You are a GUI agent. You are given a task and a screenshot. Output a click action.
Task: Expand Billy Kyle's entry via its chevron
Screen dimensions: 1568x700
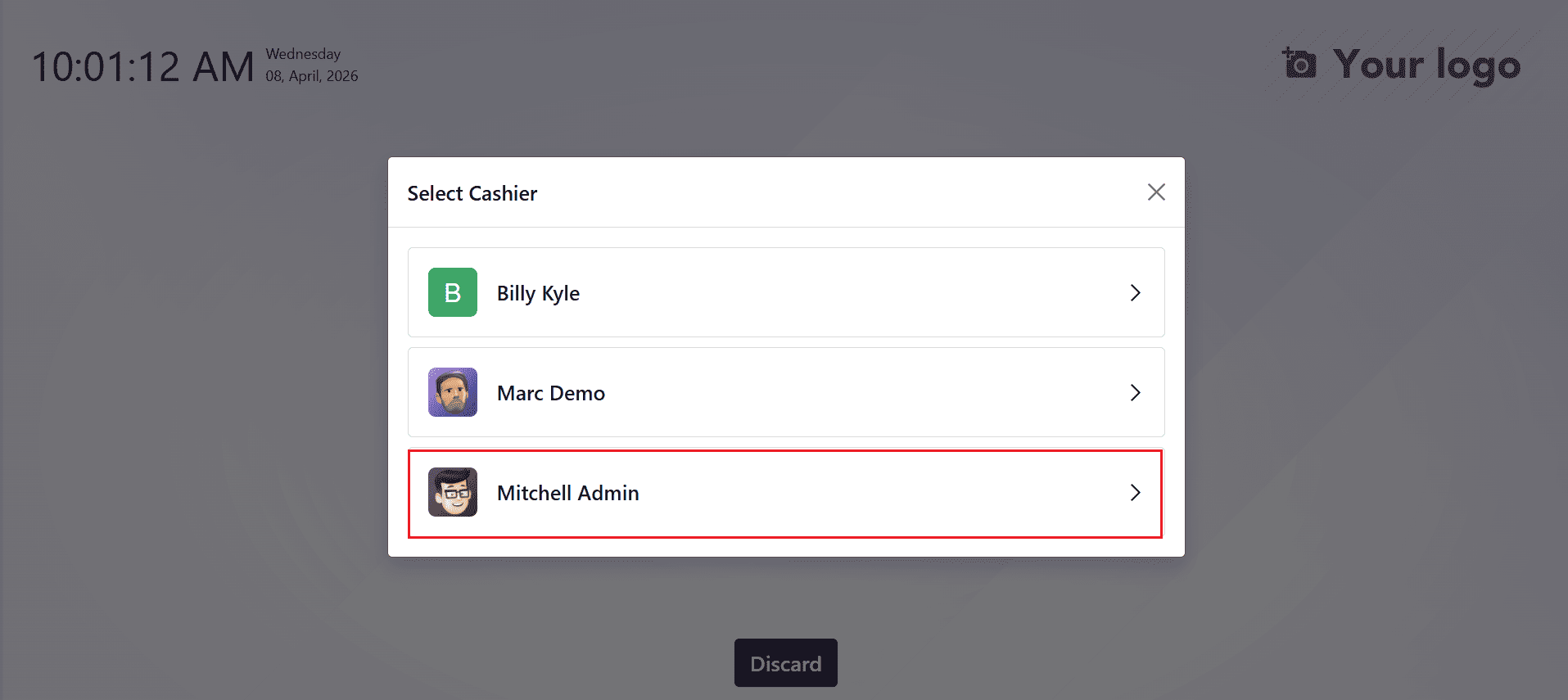click(x=1135, y=292)
